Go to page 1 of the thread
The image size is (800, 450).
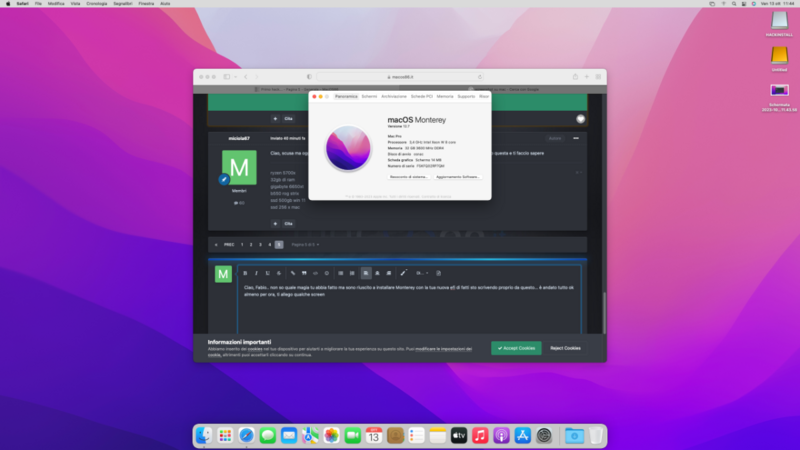point(242,244)
